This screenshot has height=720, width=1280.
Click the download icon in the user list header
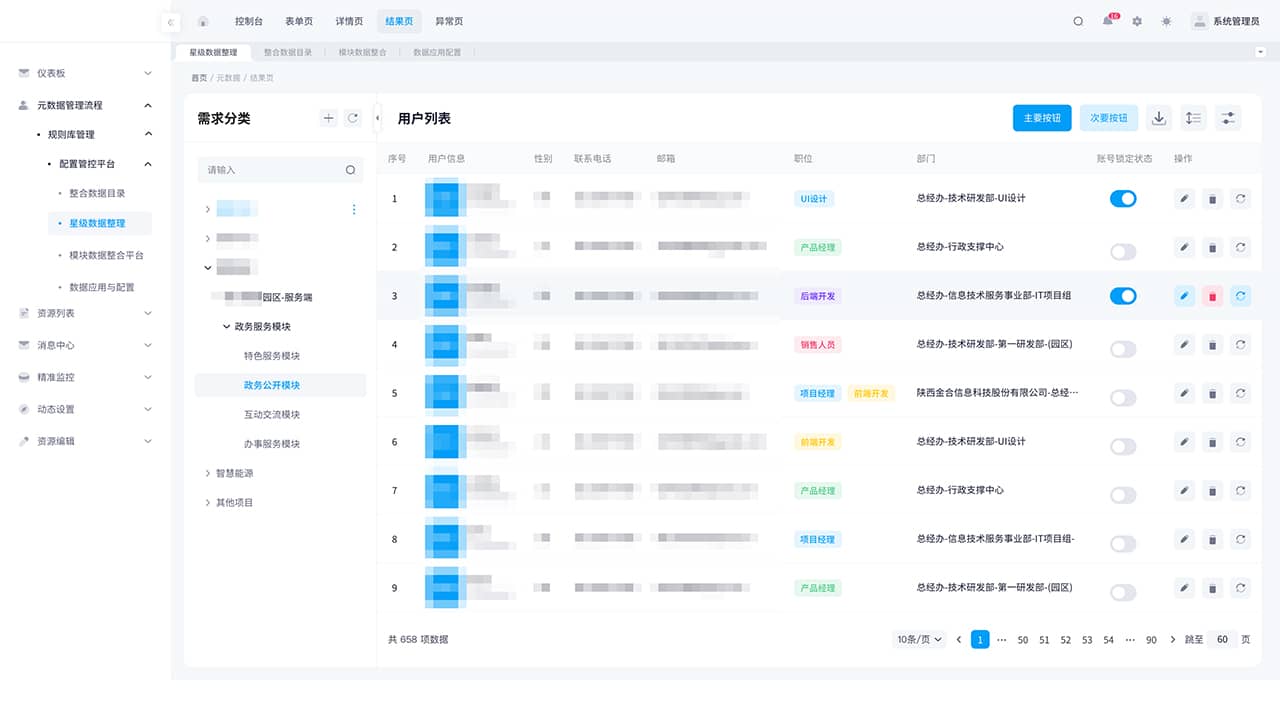[1159, 118]
